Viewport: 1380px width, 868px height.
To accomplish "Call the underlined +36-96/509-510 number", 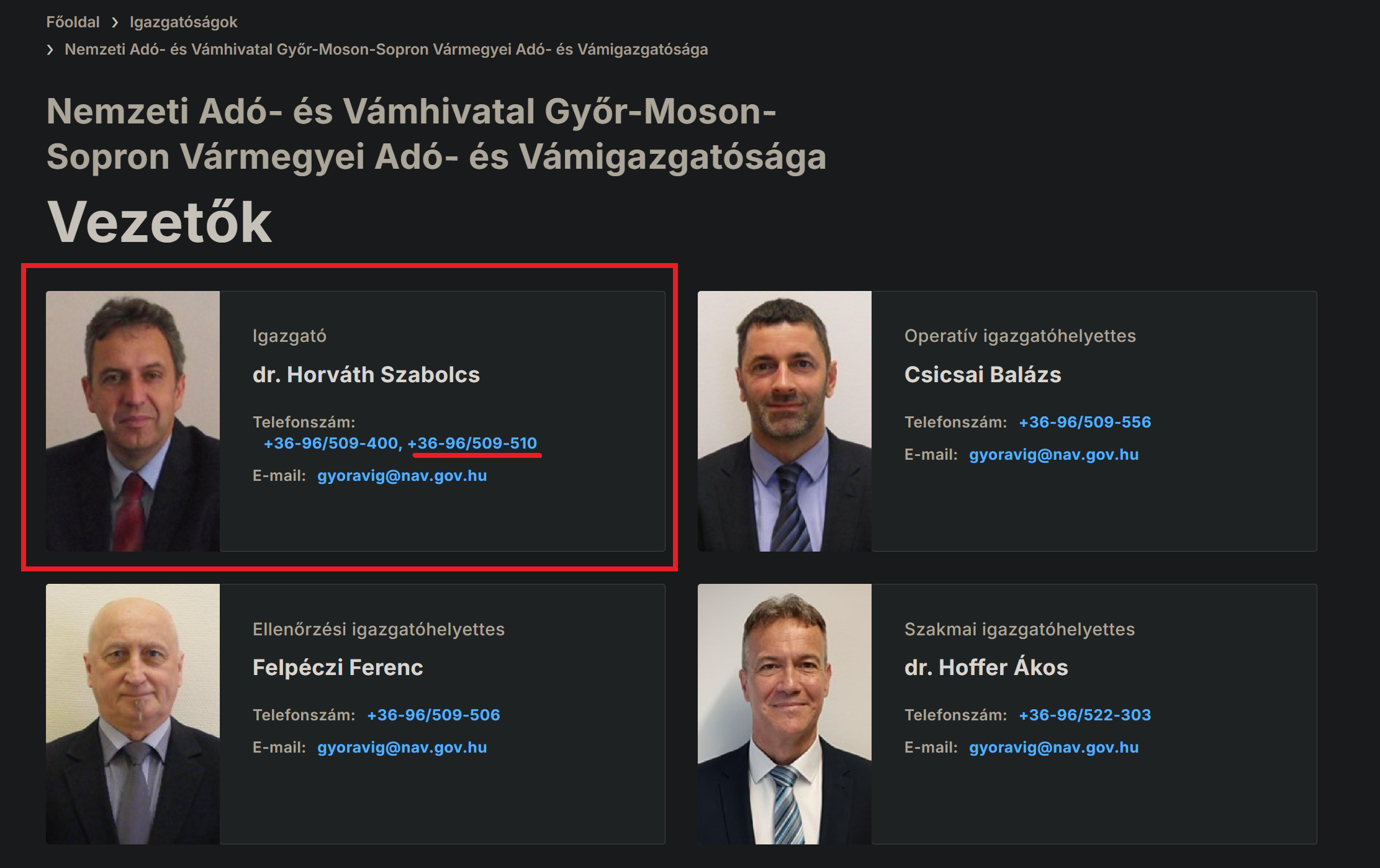I will coord(472,444).
